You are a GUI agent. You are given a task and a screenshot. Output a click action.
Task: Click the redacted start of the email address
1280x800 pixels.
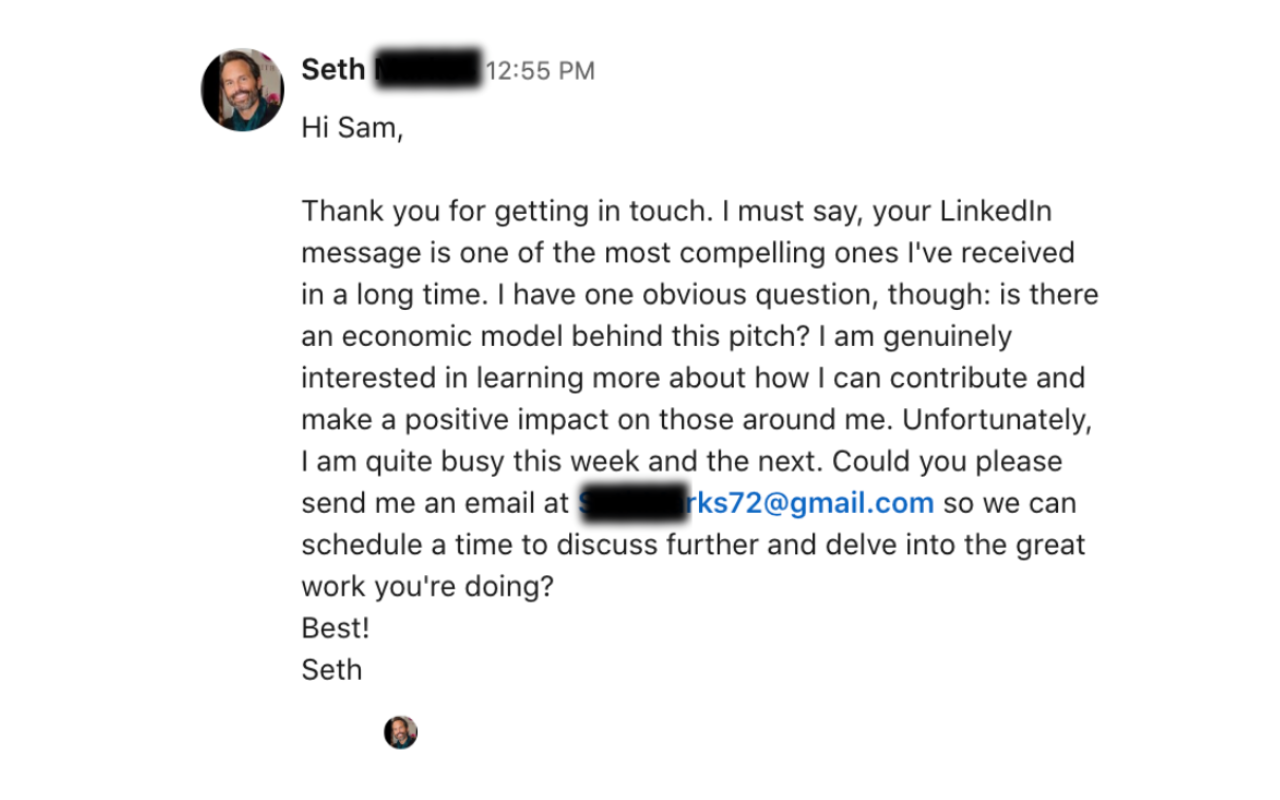click(630, 503)
